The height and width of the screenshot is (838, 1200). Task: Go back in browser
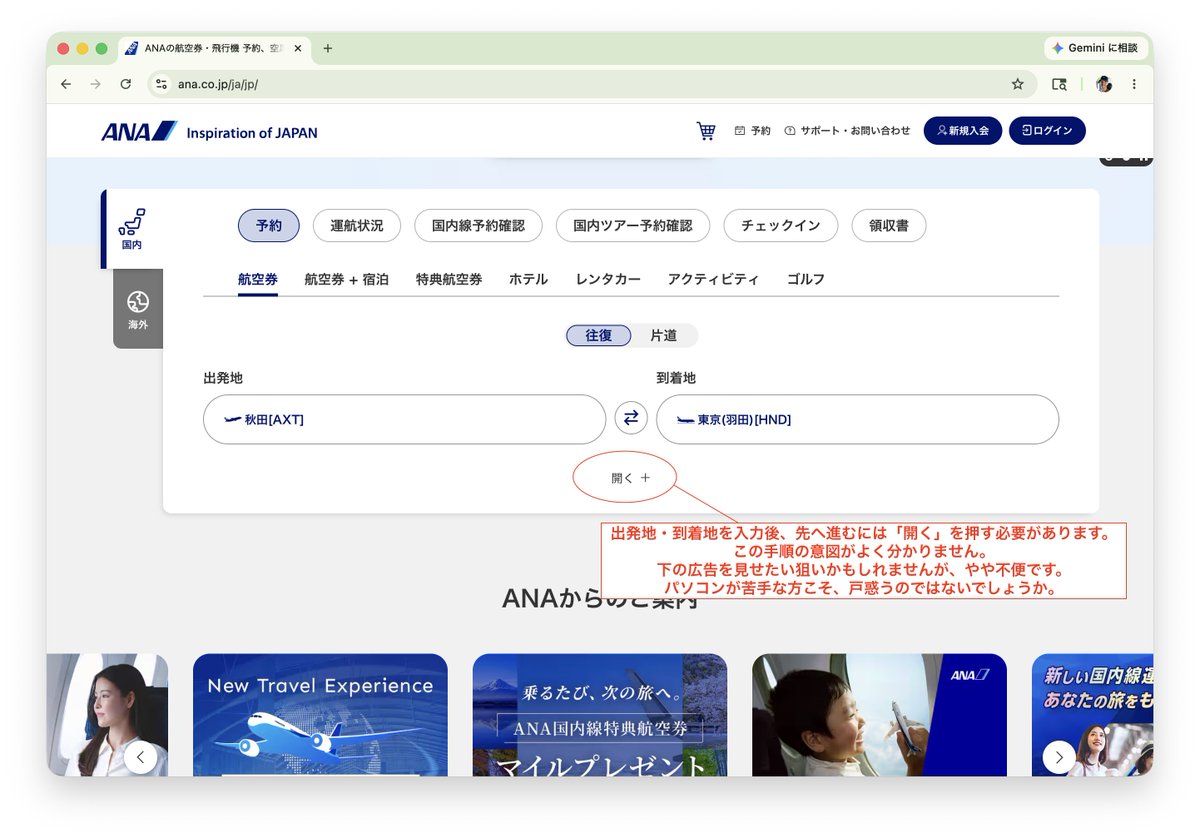66,84
